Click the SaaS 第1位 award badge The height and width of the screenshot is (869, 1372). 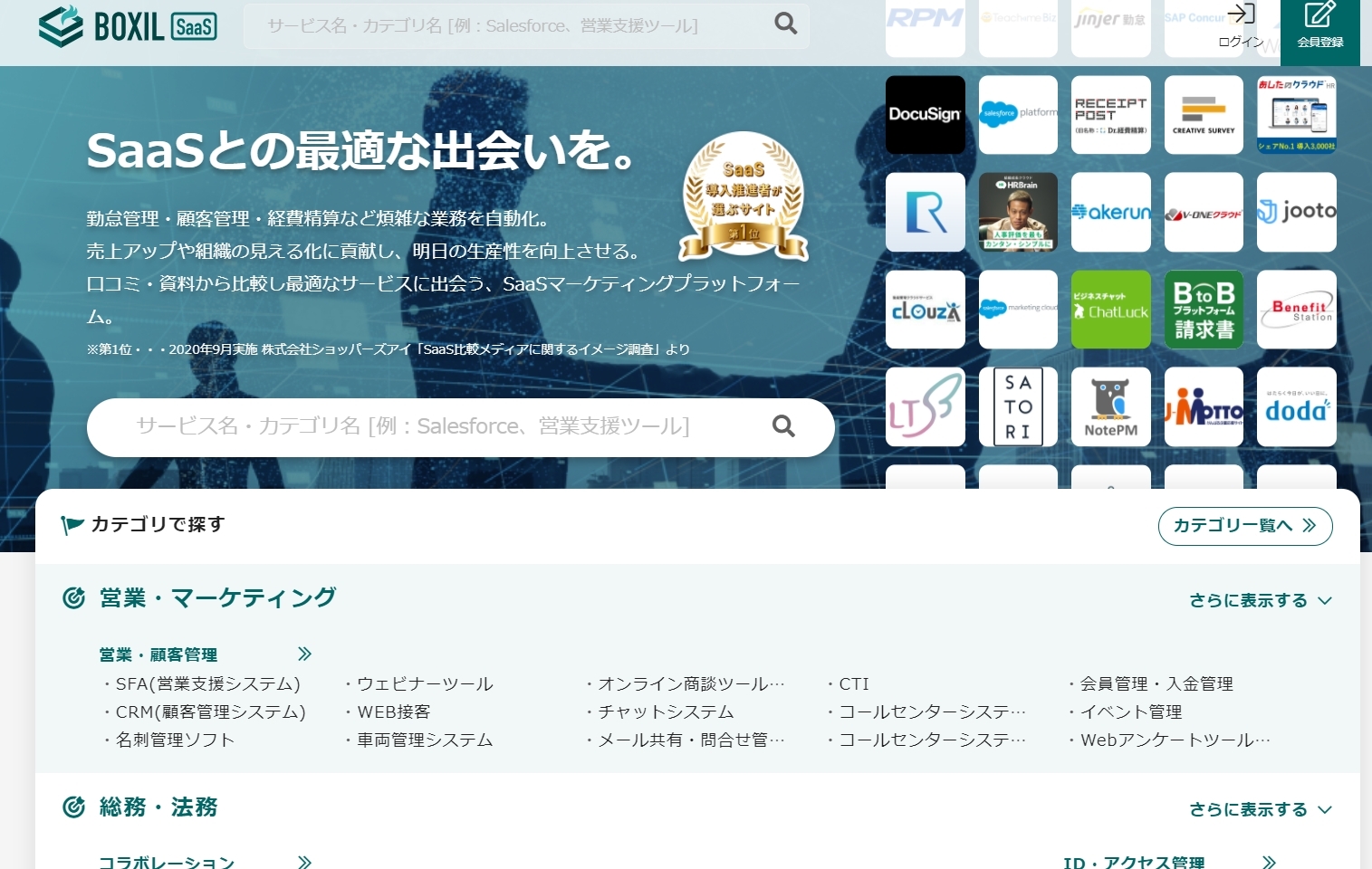744,196
